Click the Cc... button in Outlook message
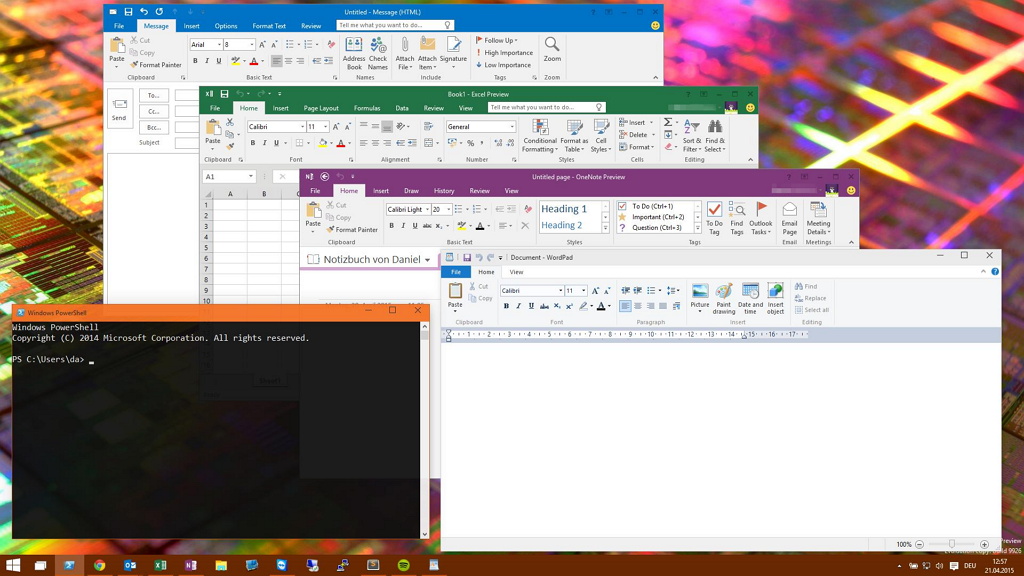The image size is (1024, 576). (x=153, y=111)
